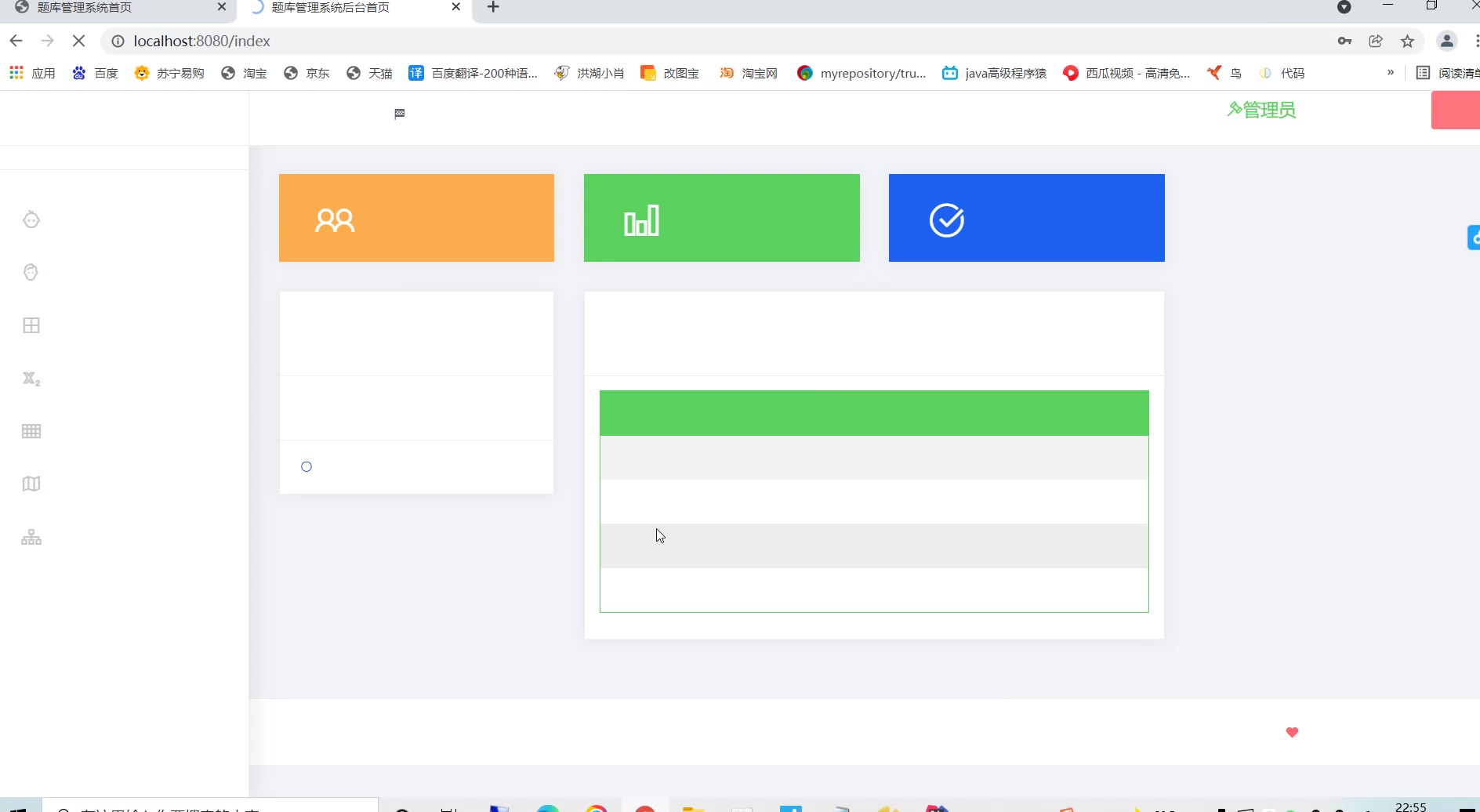1480x812 pixels.
Task: Select the X subscript sidebar icon
Action: click(31, 379)
